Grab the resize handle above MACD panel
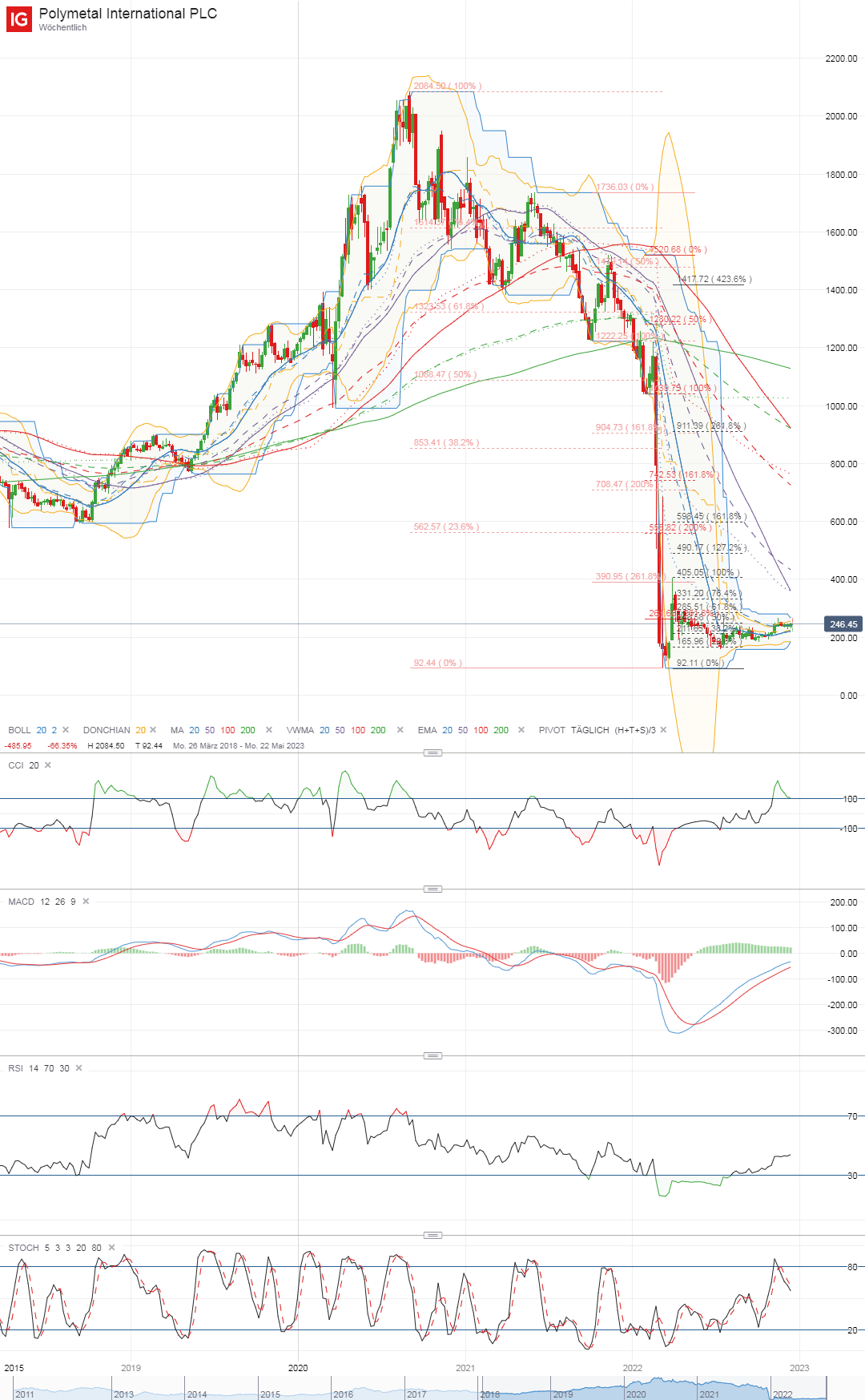865x1400 pixels. 432,889
